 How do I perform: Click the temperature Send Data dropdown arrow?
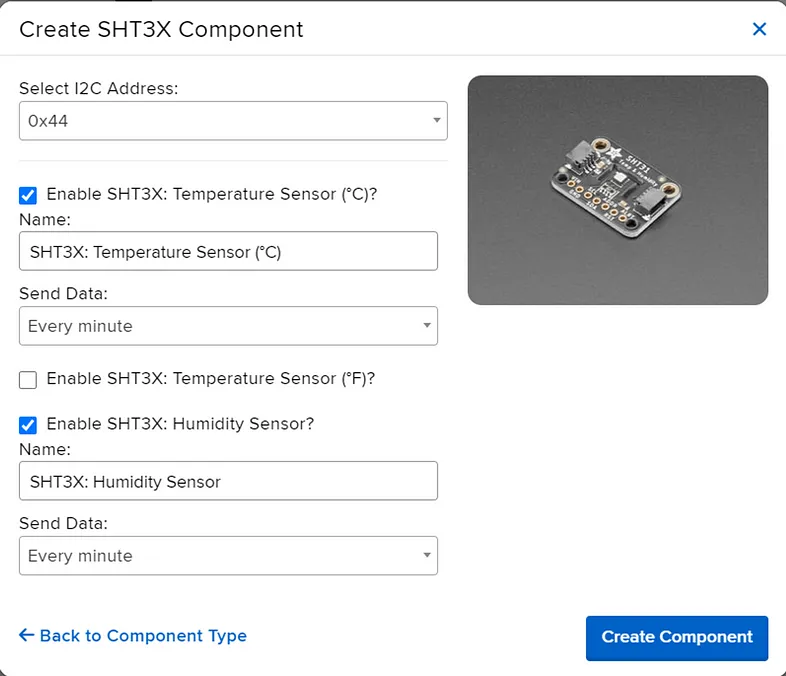pyautogui.click(x=427, y=325)
